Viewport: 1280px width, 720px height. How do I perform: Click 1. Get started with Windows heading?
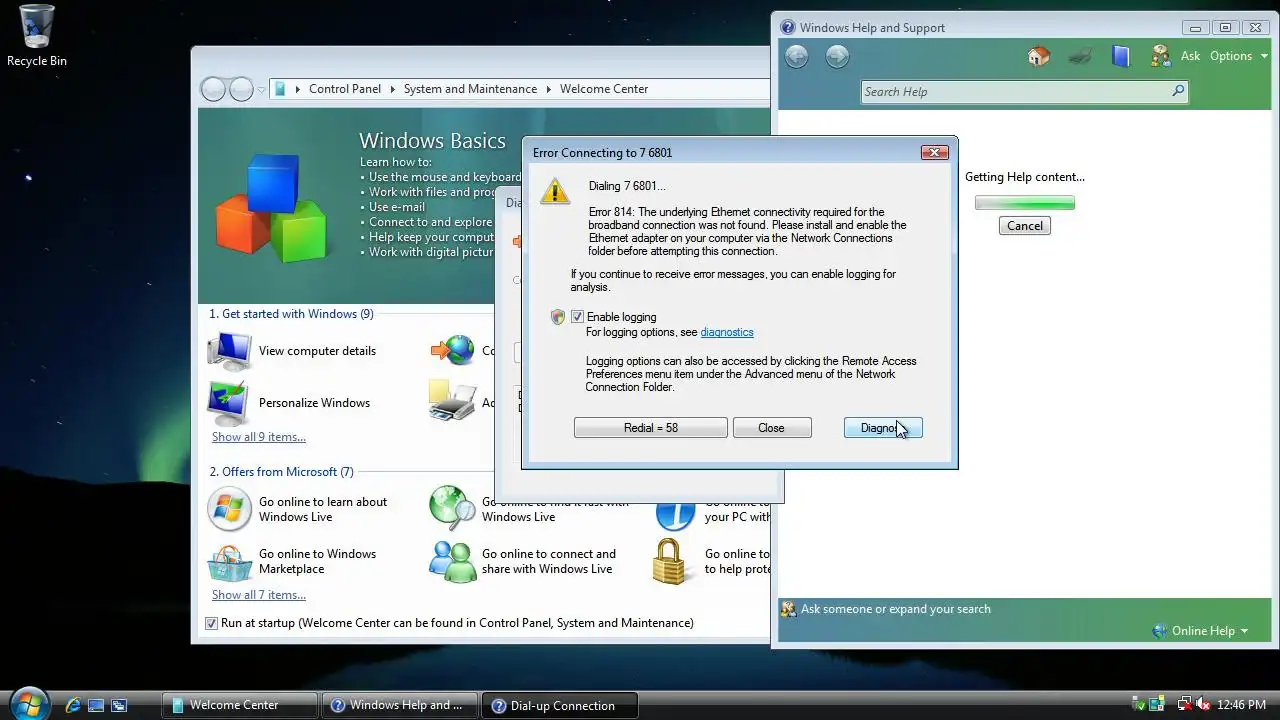291,314
